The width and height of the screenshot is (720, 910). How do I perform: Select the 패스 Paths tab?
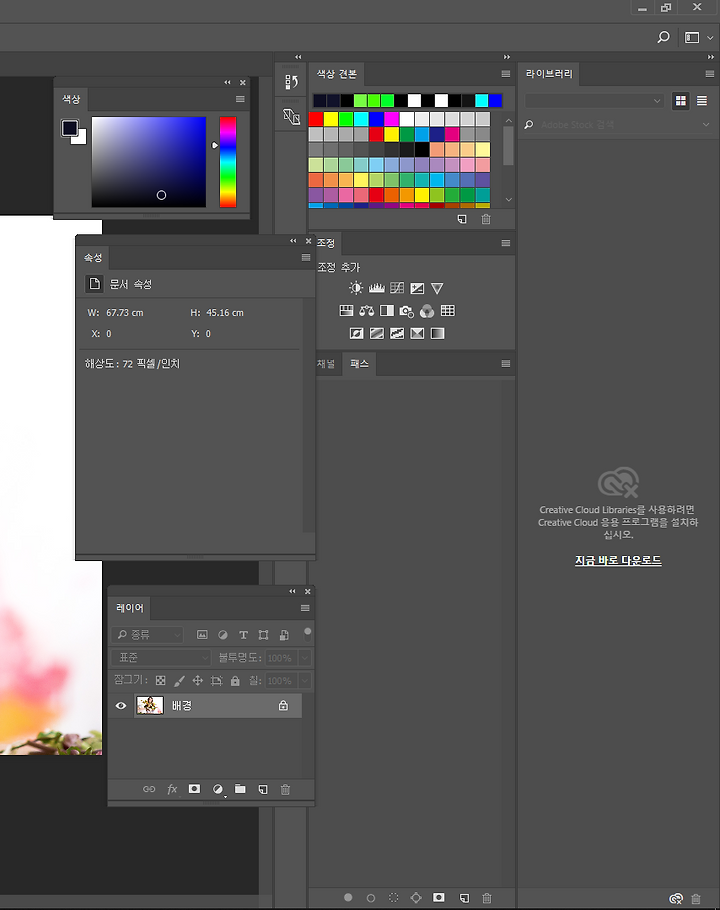[359, 364]
